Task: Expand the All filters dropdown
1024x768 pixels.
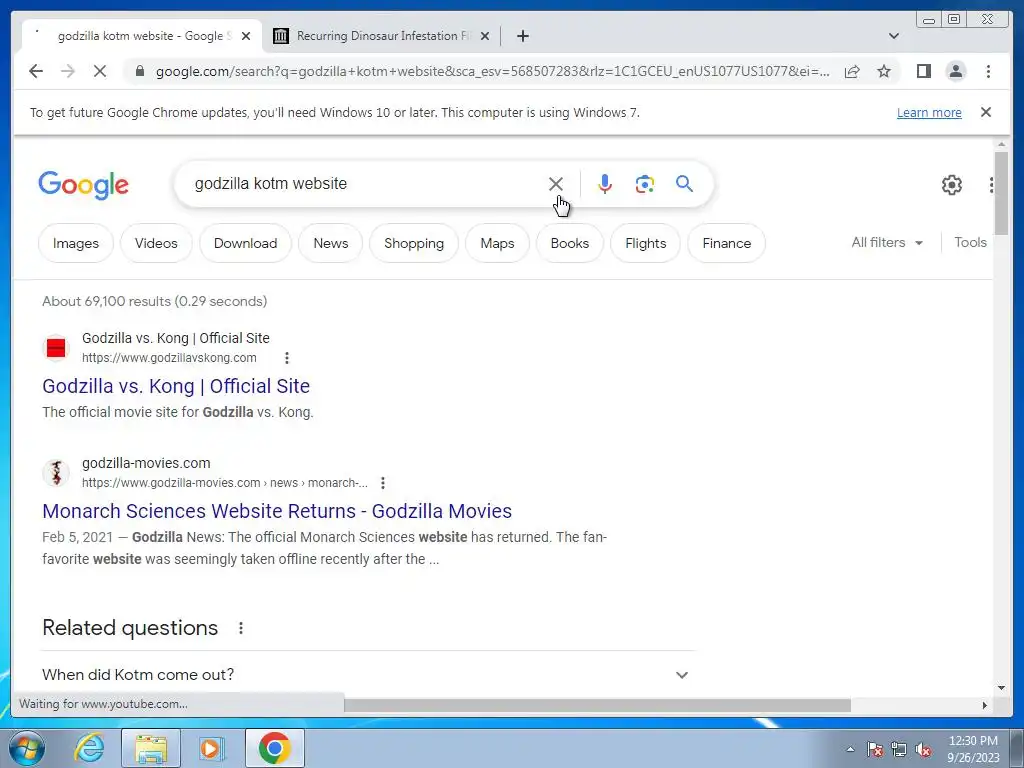Action: pyautogui.click(x=888, y=242)
